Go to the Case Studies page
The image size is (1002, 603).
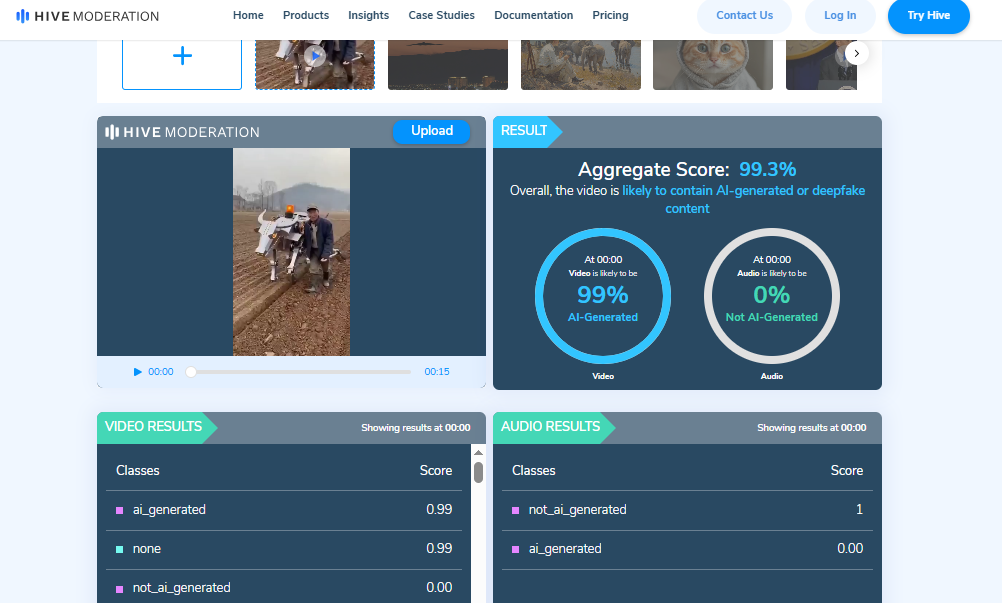441,16
